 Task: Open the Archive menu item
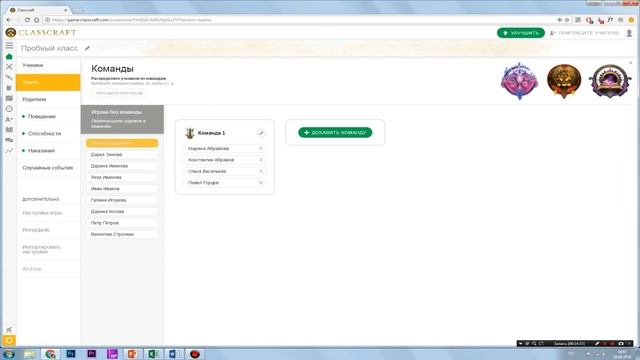click(48, 269)
